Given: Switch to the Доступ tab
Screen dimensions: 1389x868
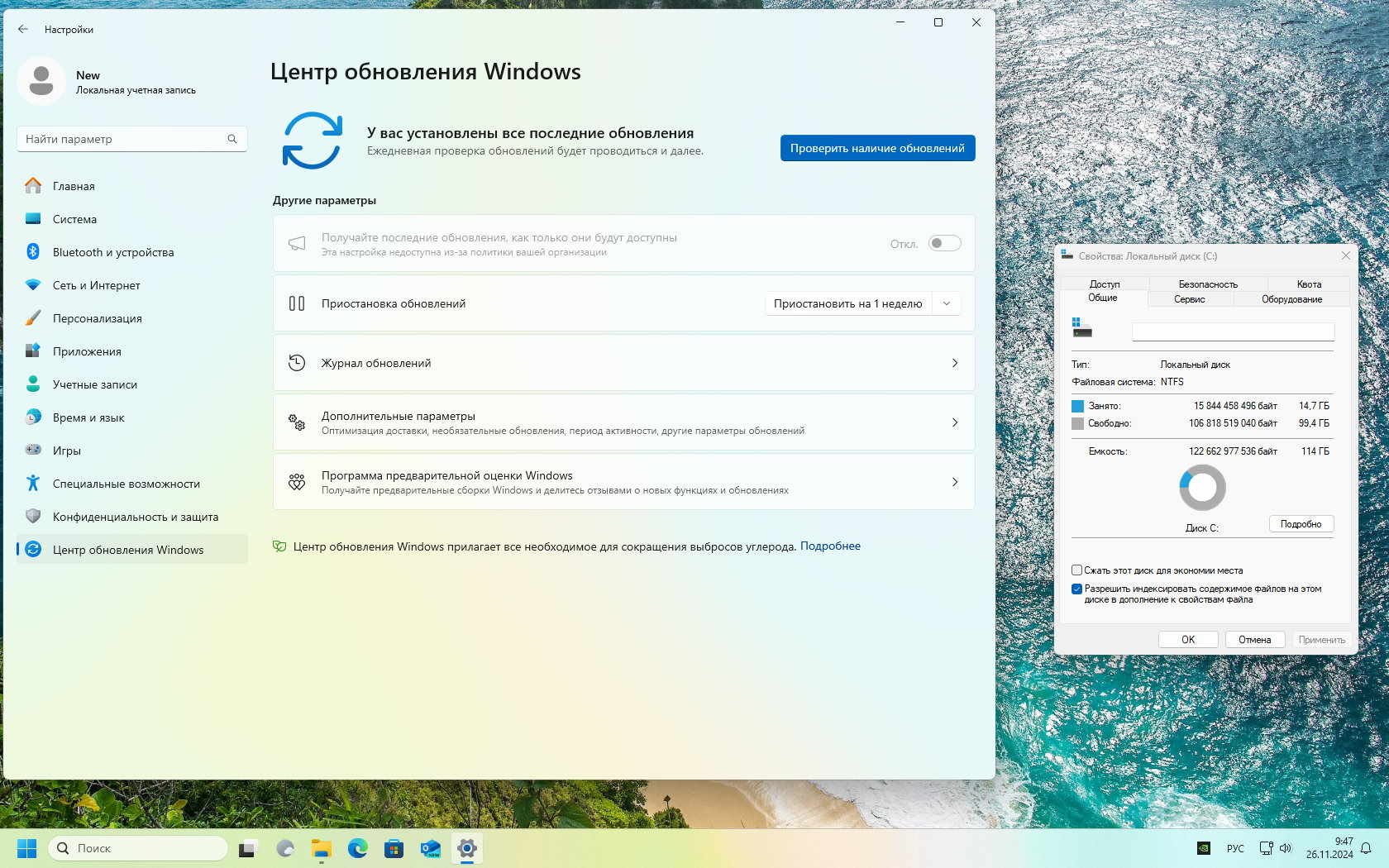Looking at the screenshot, I should coord(1105,284).
